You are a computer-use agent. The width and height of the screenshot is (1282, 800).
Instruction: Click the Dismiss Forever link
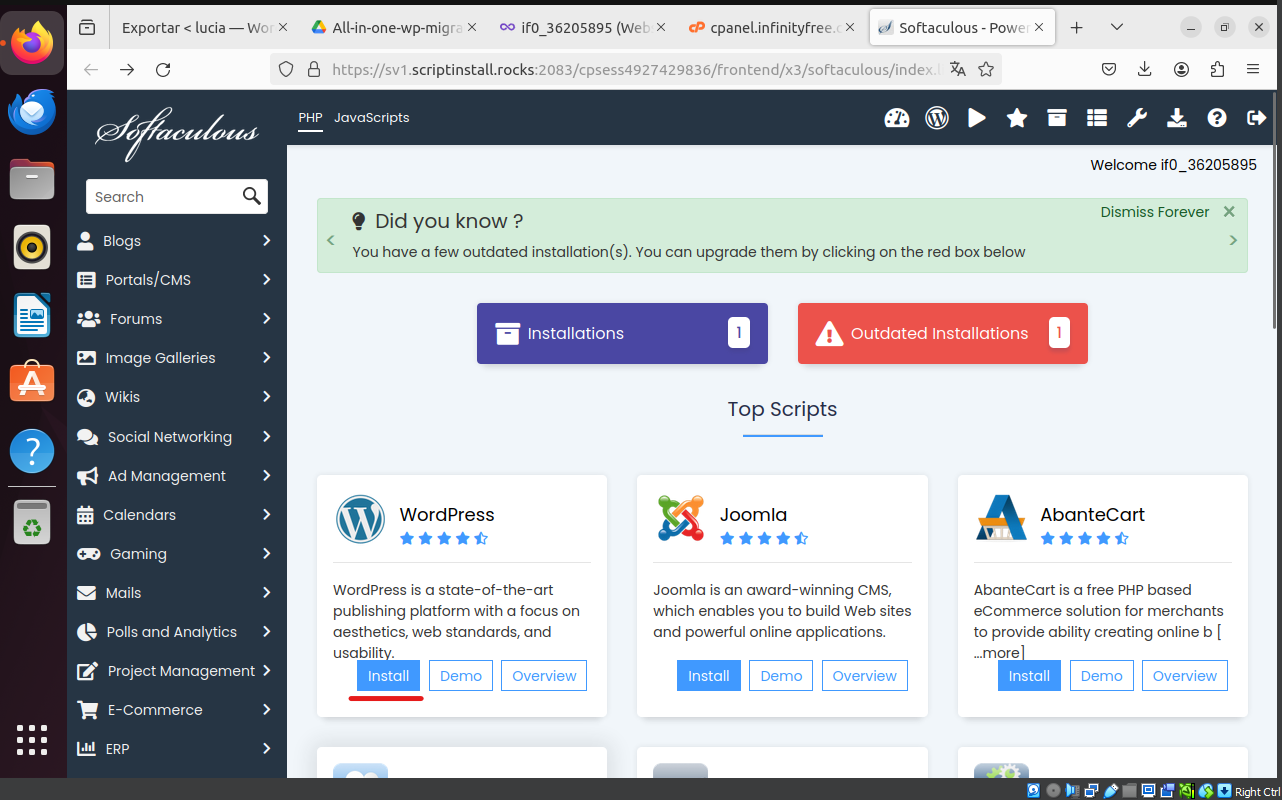(1154, 212)
